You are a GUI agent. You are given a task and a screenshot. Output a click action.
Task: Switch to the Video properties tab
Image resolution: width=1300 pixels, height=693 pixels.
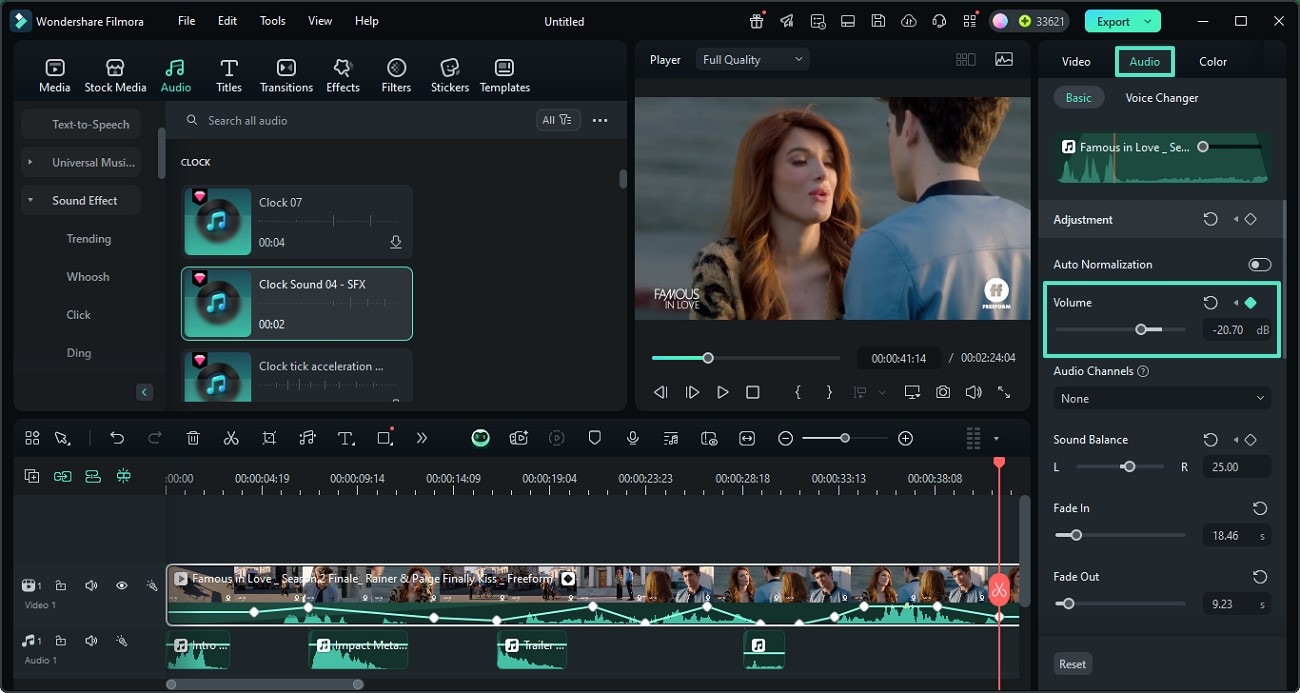(x=1076, y=61)
